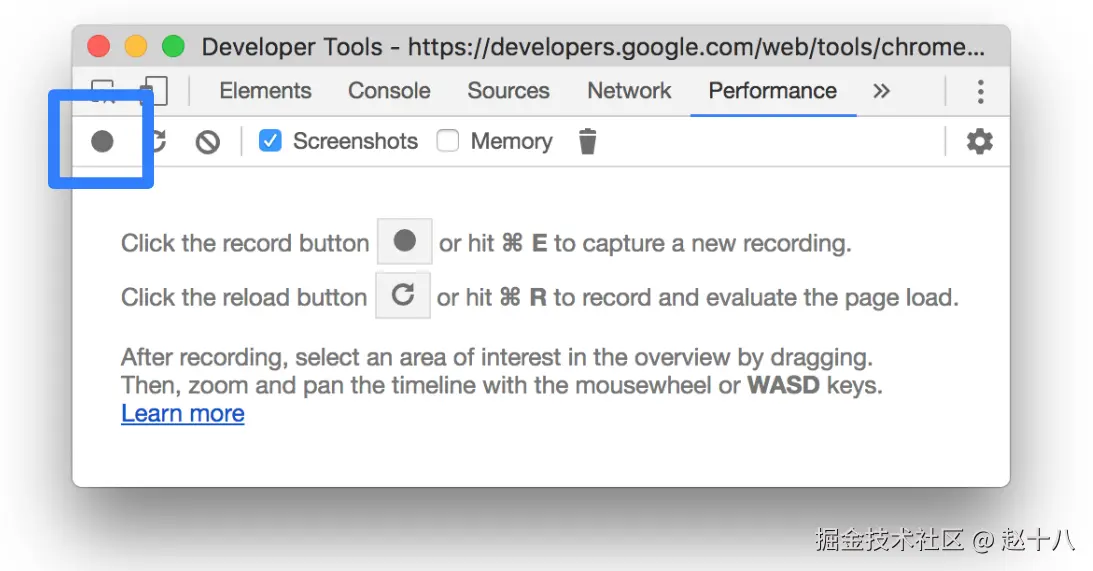This screenshot has width=1093, height=571.
Task: Open the Console tab
Action: point(389,91)
